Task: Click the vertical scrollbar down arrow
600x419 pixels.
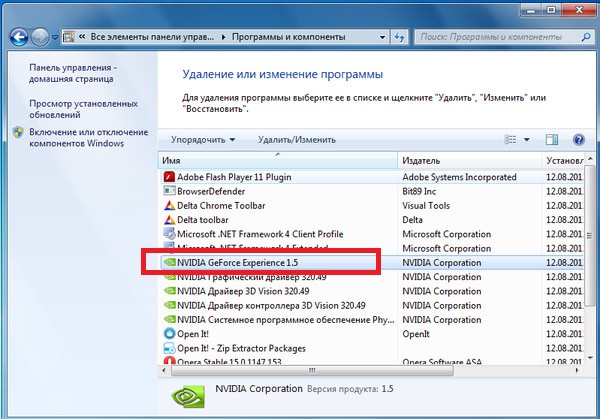Action: [590, 359]
